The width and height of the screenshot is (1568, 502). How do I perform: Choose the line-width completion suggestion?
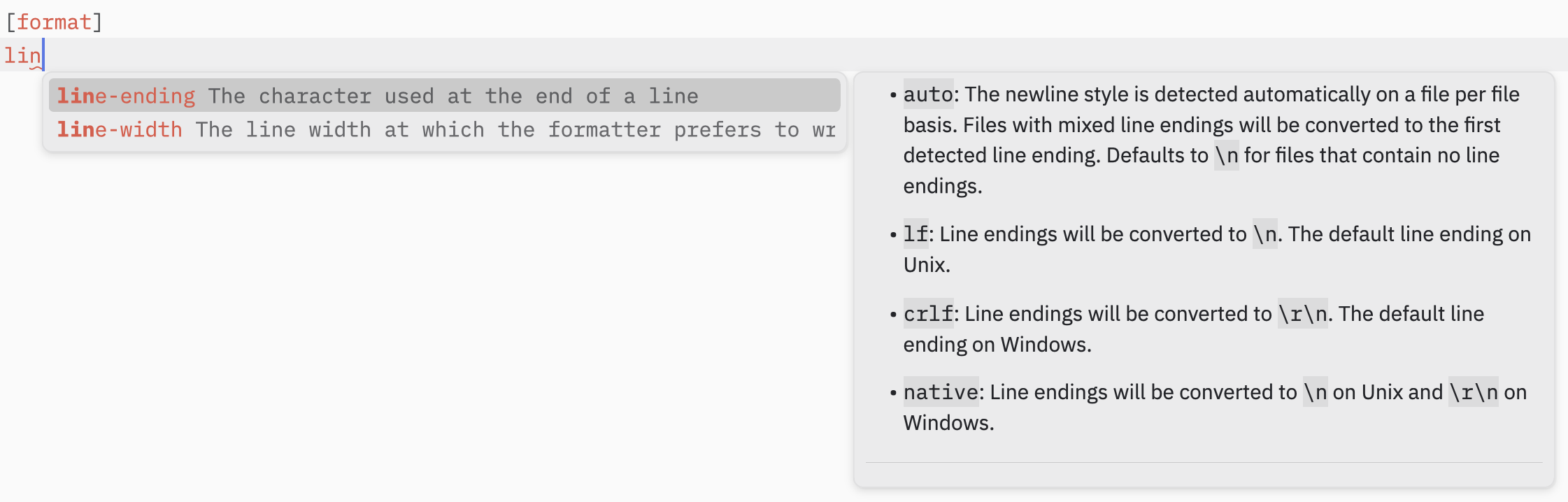(x=445, y=129)
